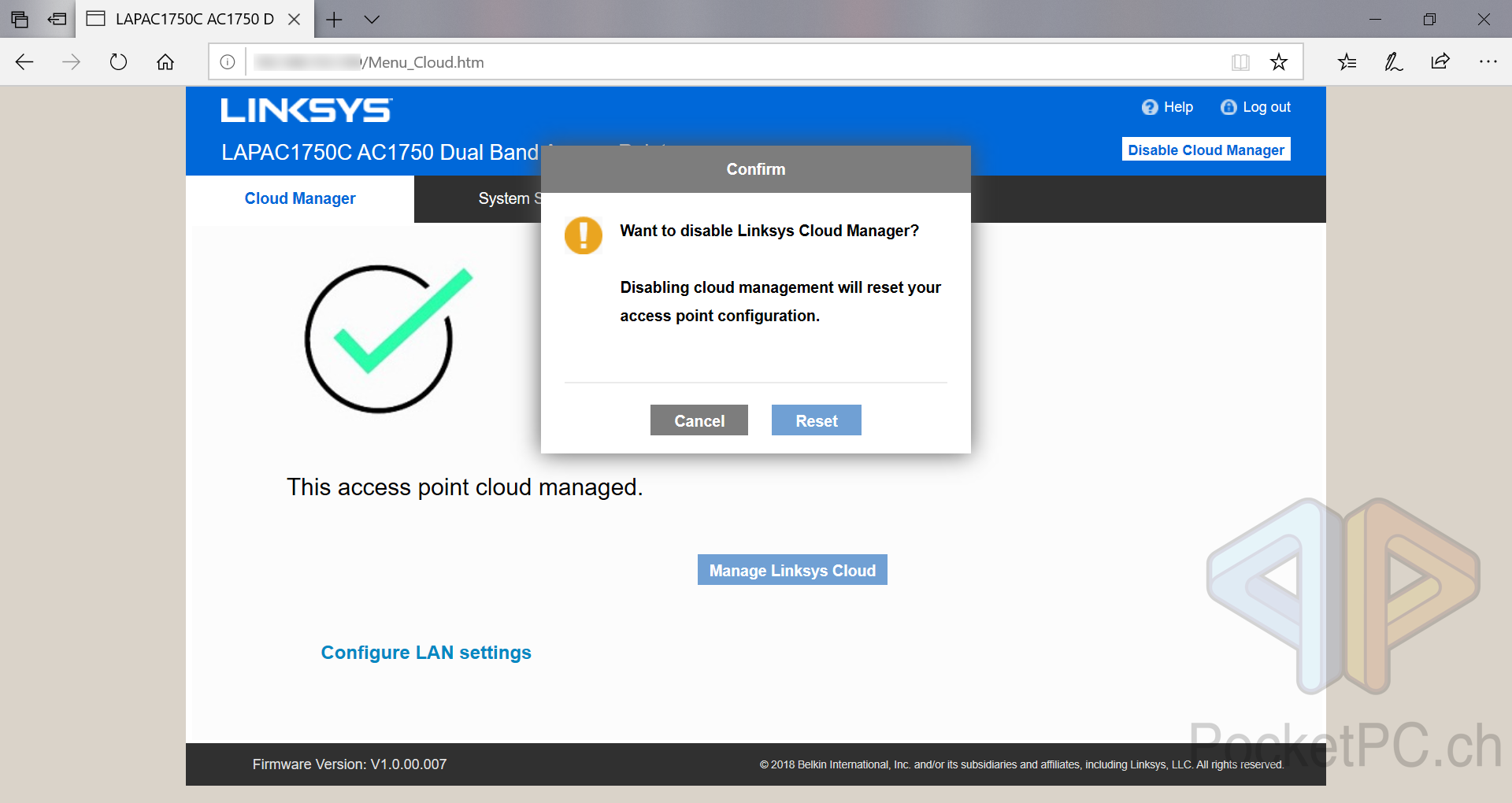Click the Help question mark icon
1512x803 pixels.
pyautogui.click(x=1150, y=107)
